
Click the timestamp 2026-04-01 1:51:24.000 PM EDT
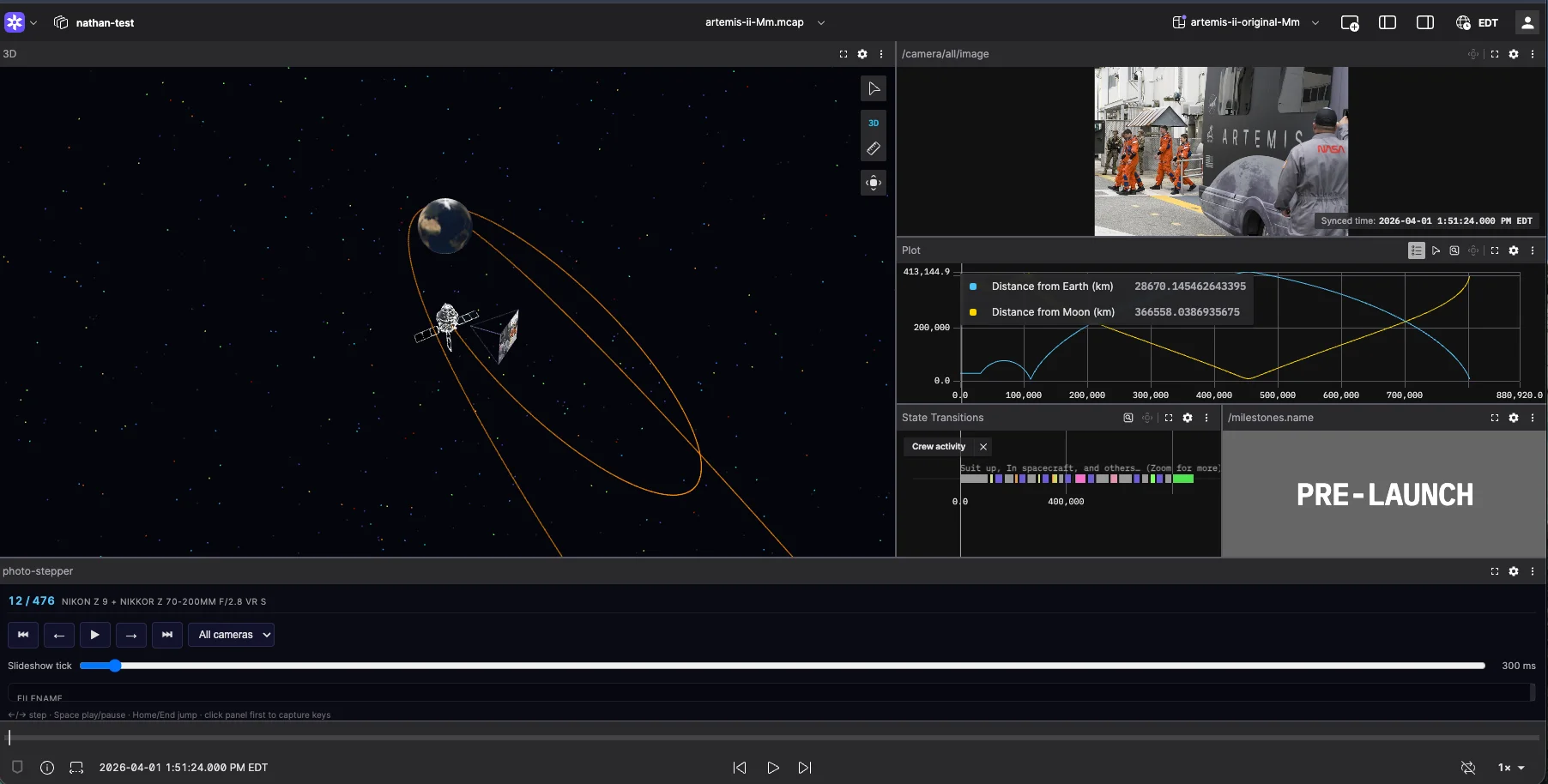pyautogui.click(x=184, y=768)
